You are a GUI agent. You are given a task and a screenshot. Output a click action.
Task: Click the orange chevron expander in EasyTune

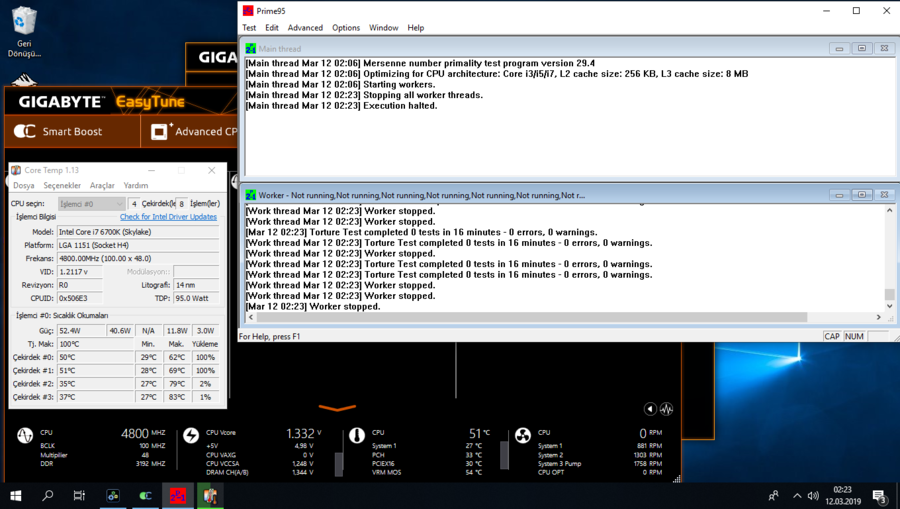point(337,408)
